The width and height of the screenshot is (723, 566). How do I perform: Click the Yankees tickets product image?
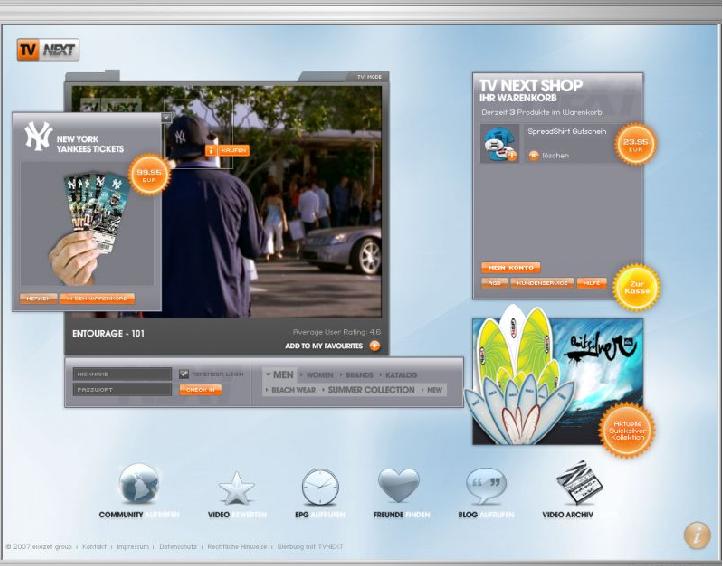[87, 224]
